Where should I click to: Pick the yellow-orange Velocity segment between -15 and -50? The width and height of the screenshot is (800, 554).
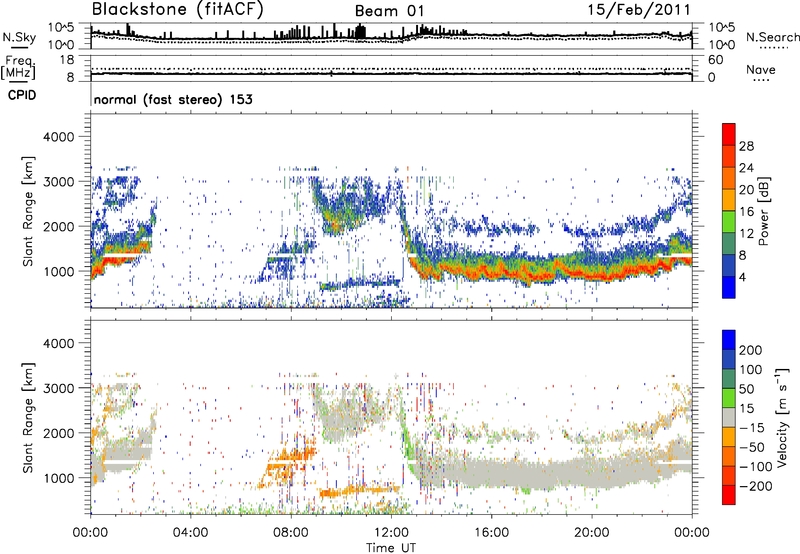(729, 437)
